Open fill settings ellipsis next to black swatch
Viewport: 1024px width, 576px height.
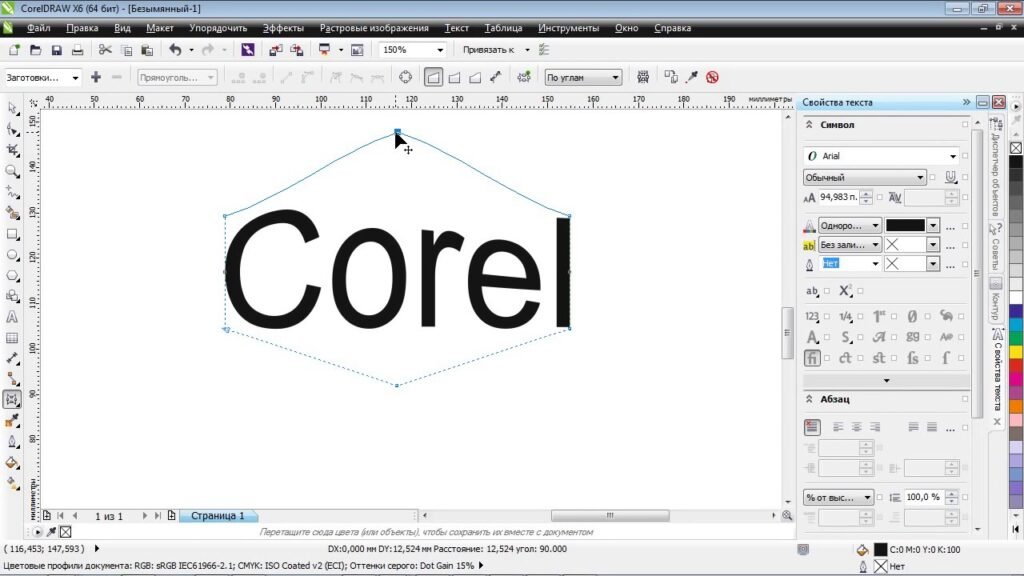[950, 227]
